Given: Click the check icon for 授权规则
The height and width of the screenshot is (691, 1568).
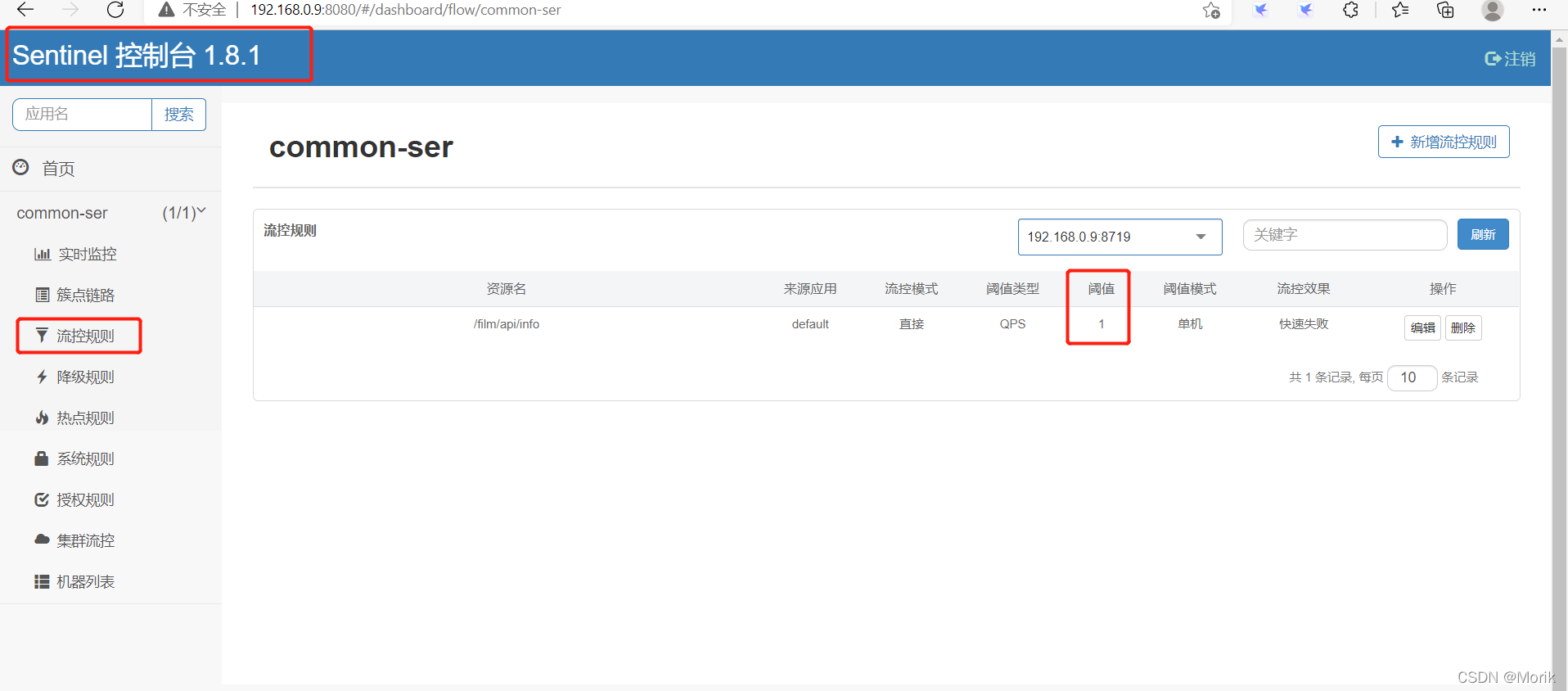Looking at the screenshot, I should coord(42,499).
